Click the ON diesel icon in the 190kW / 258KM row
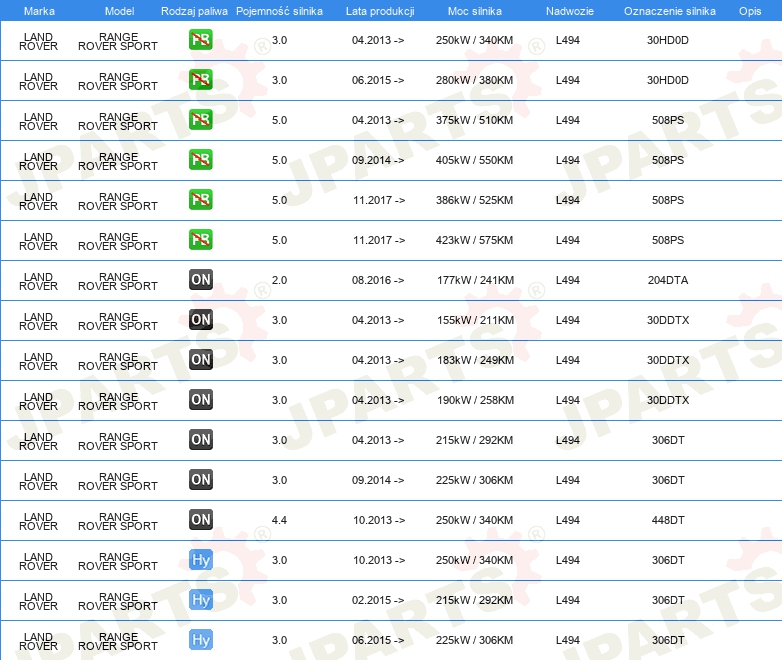The height and width of the screenshot is (660, 782). pos(201,400)
